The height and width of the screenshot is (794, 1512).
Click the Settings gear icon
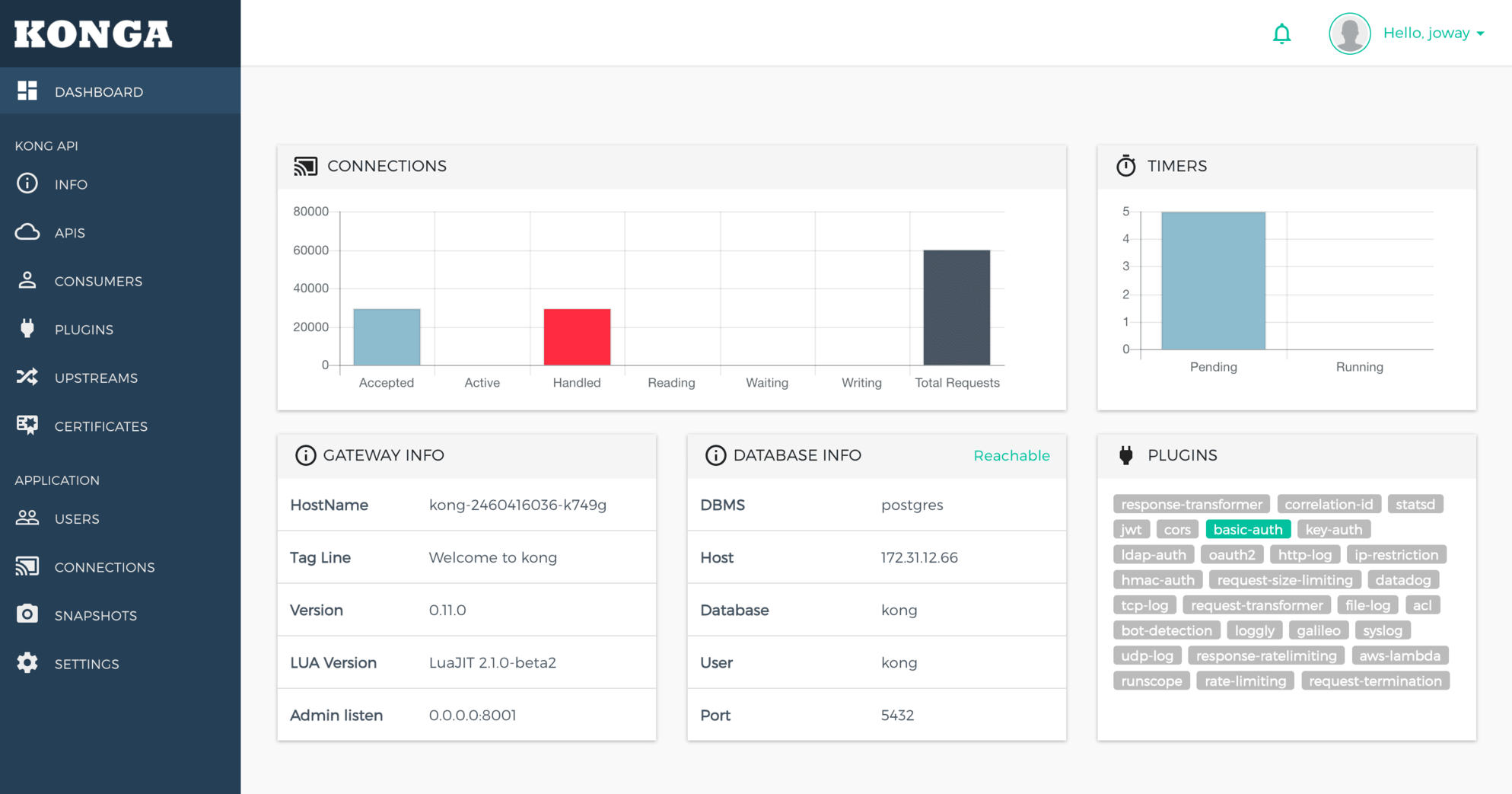pyautogui.click(x=27, y=663)
